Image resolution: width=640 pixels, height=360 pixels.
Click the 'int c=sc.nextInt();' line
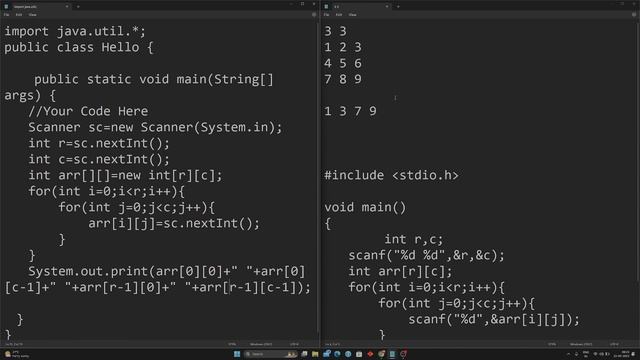coord(99,159)
